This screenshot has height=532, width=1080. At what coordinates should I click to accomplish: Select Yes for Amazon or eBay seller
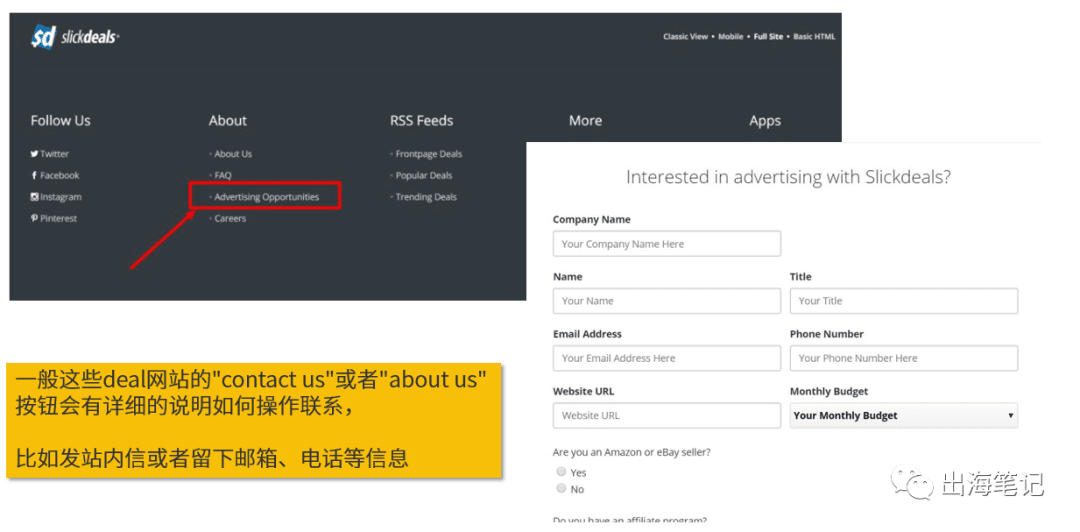(561, 472)
